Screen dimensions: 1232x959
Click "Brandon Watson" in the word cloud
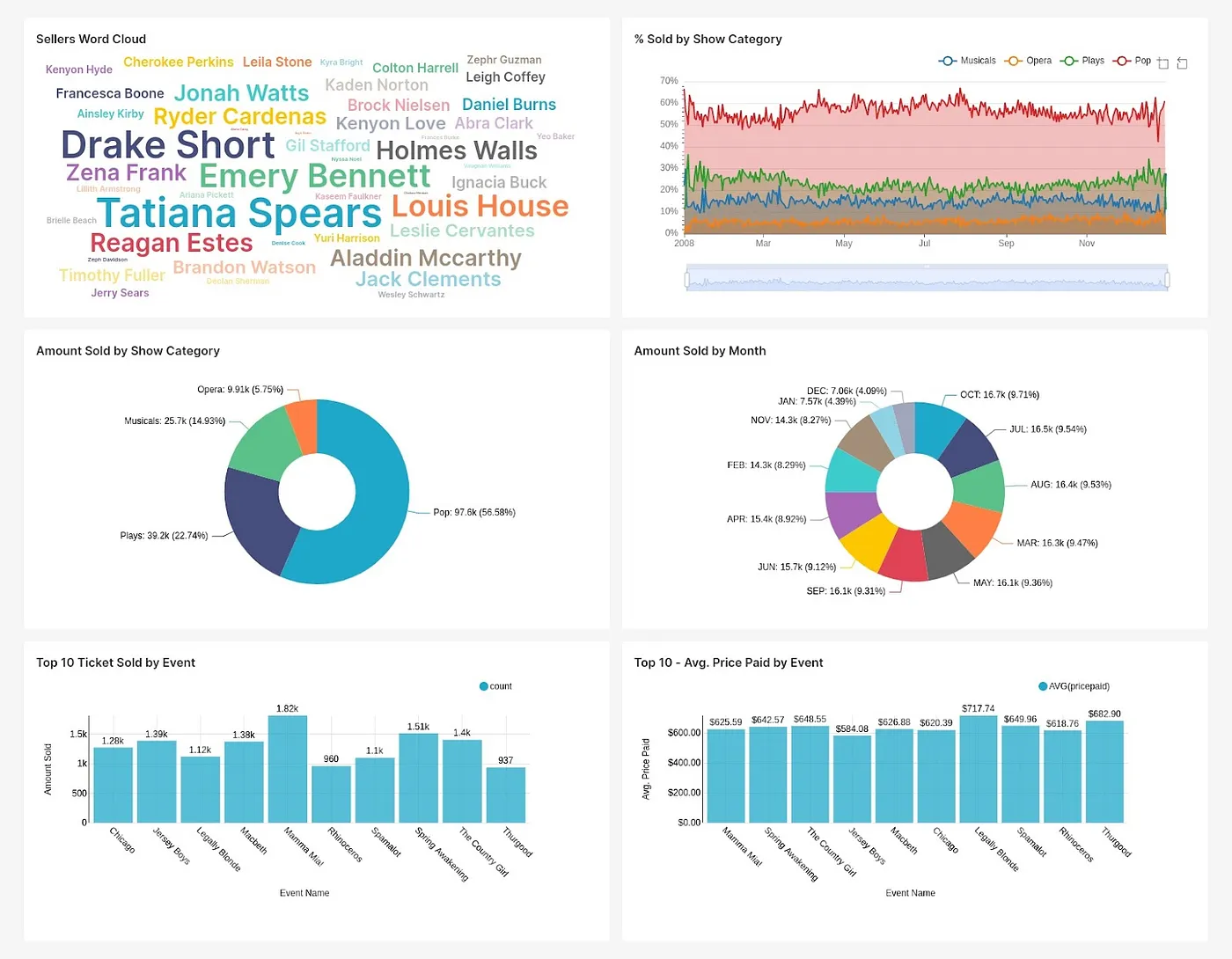click(245, 267)
